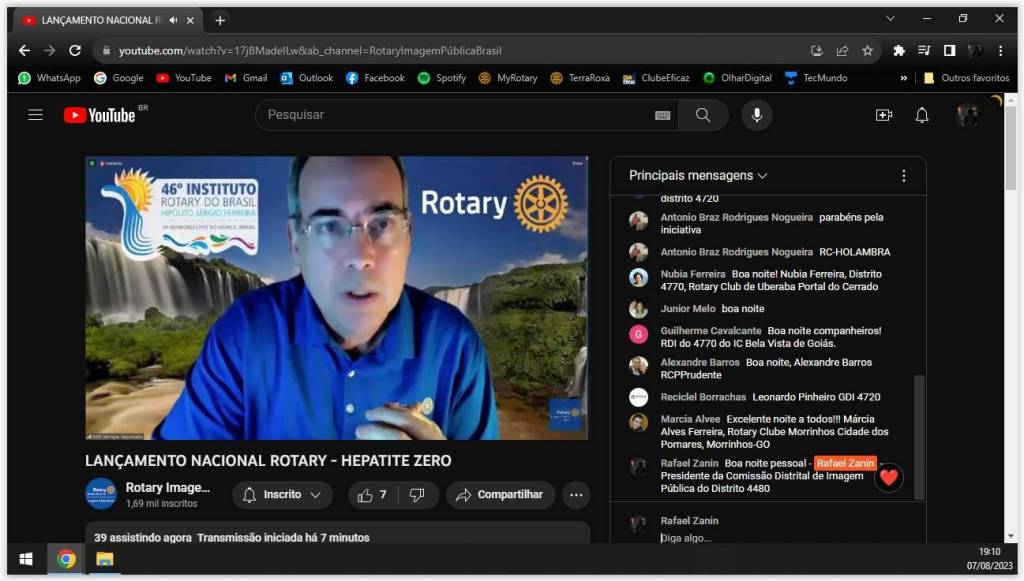Click the Compartilhar share button
This screenshot has height=581, width=1024.
[500, 495]
